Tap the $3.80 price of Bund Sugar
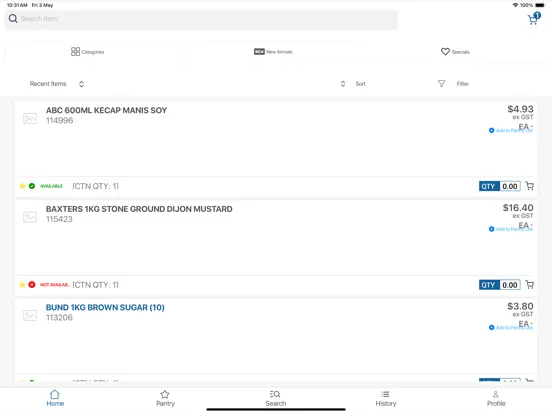The height and width of the screenshot is (414, 552). pyautogui.click(x=520, y=306)
